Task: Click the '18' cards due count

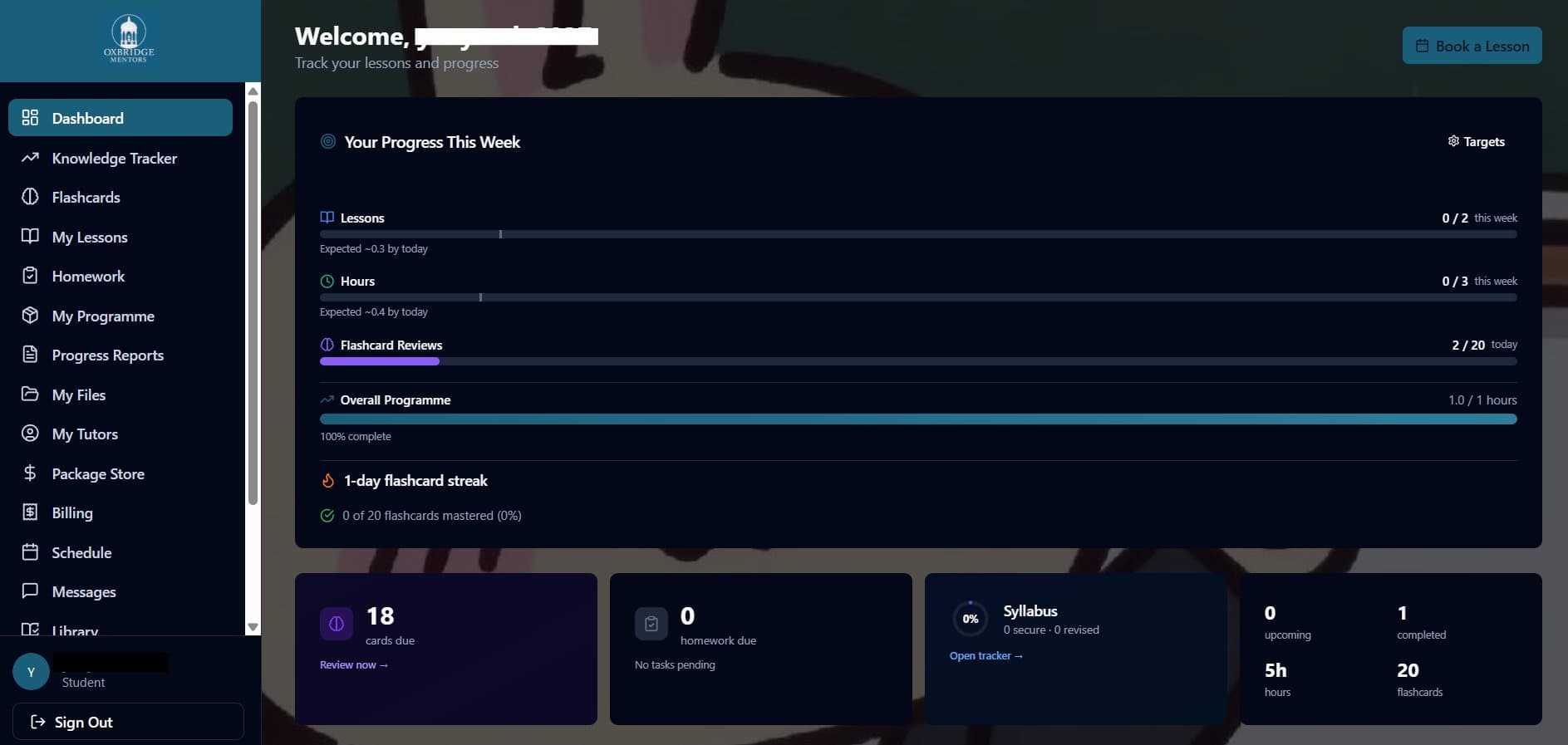Action: pyautogui.click(x=381, y=615)
